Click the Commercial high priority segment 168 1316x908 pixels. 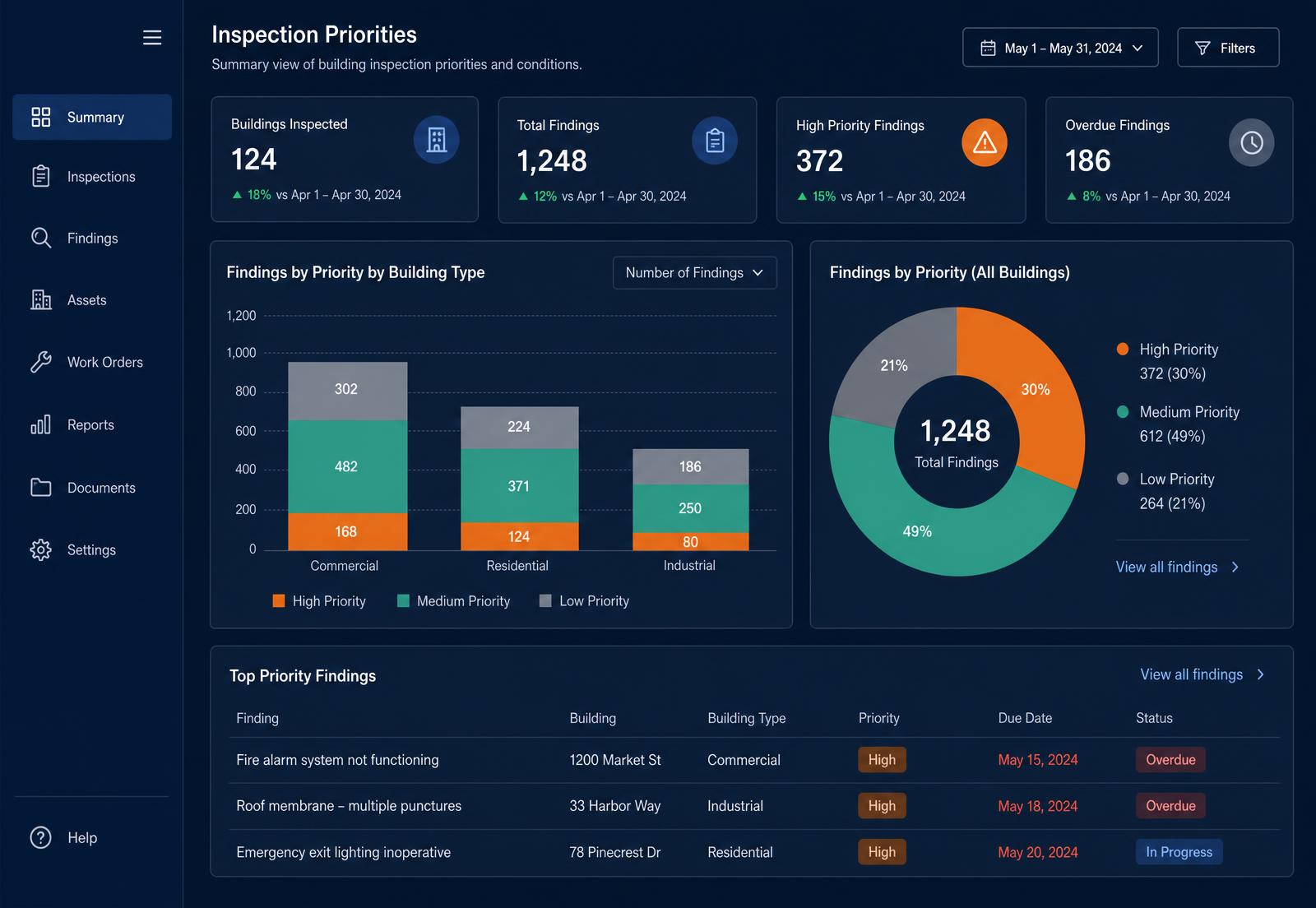click(x=347, y=532)
